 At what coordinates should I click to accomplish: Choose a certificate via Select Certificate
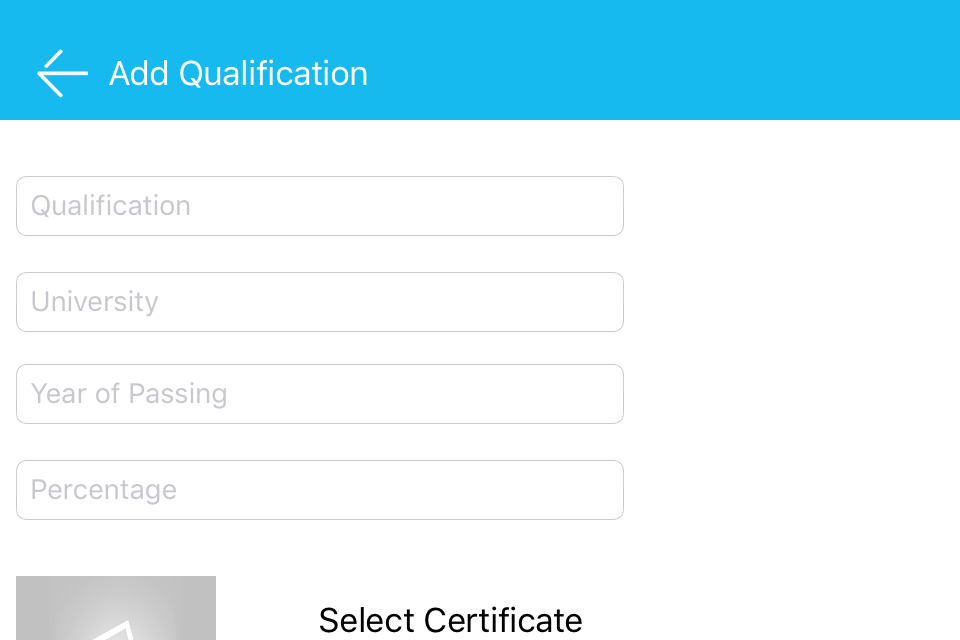tap(450, 620)
